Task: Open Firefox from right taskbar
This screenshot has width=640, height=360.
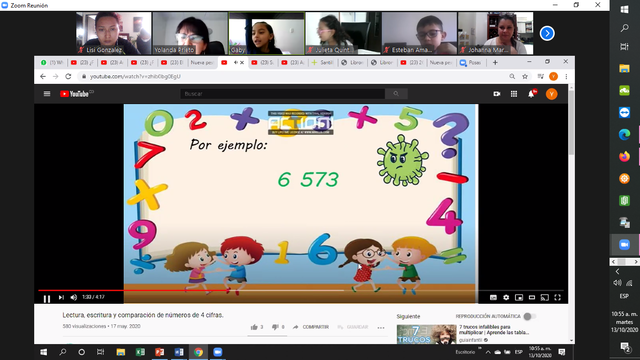Action: (x=624, y=156)
